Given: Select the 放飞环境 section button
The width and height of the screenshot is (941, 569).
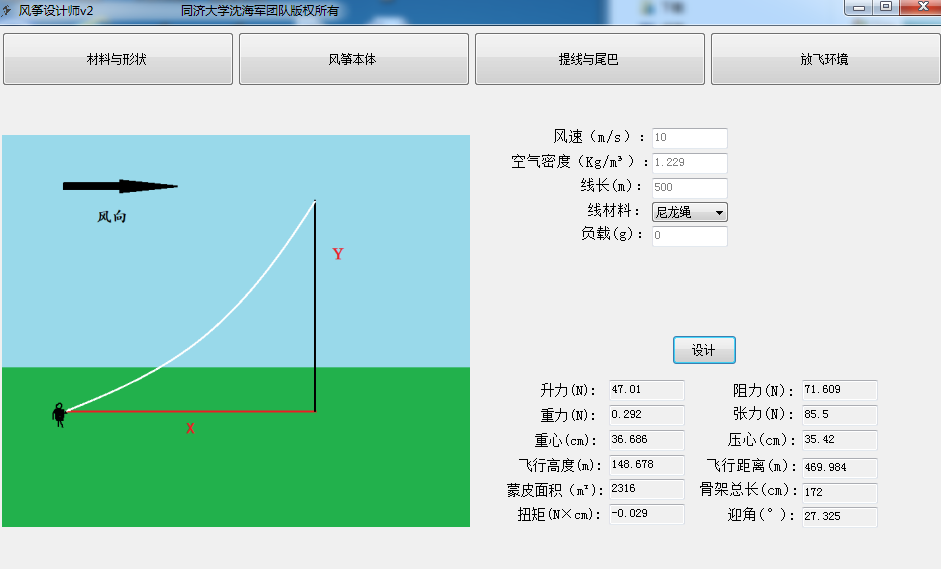Looking at the screenshot, I should point(824,59).
